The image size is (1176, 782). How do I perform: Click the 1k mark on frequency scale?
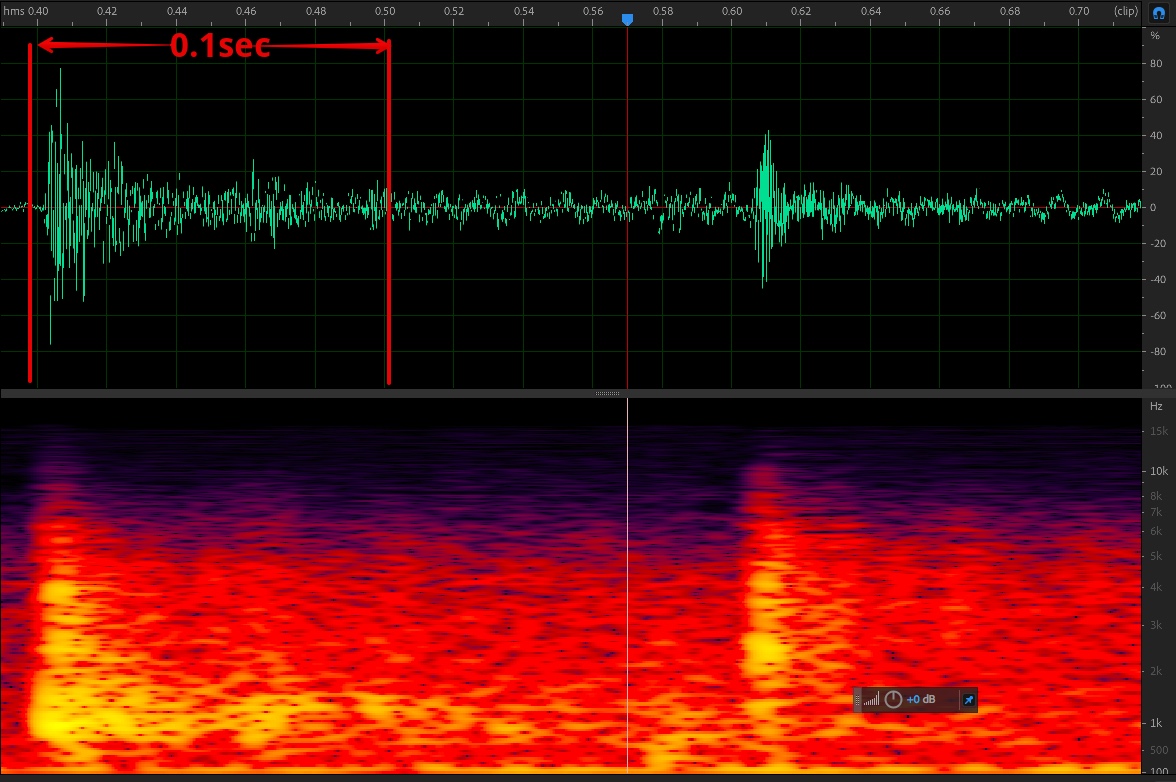point(1158,723)
